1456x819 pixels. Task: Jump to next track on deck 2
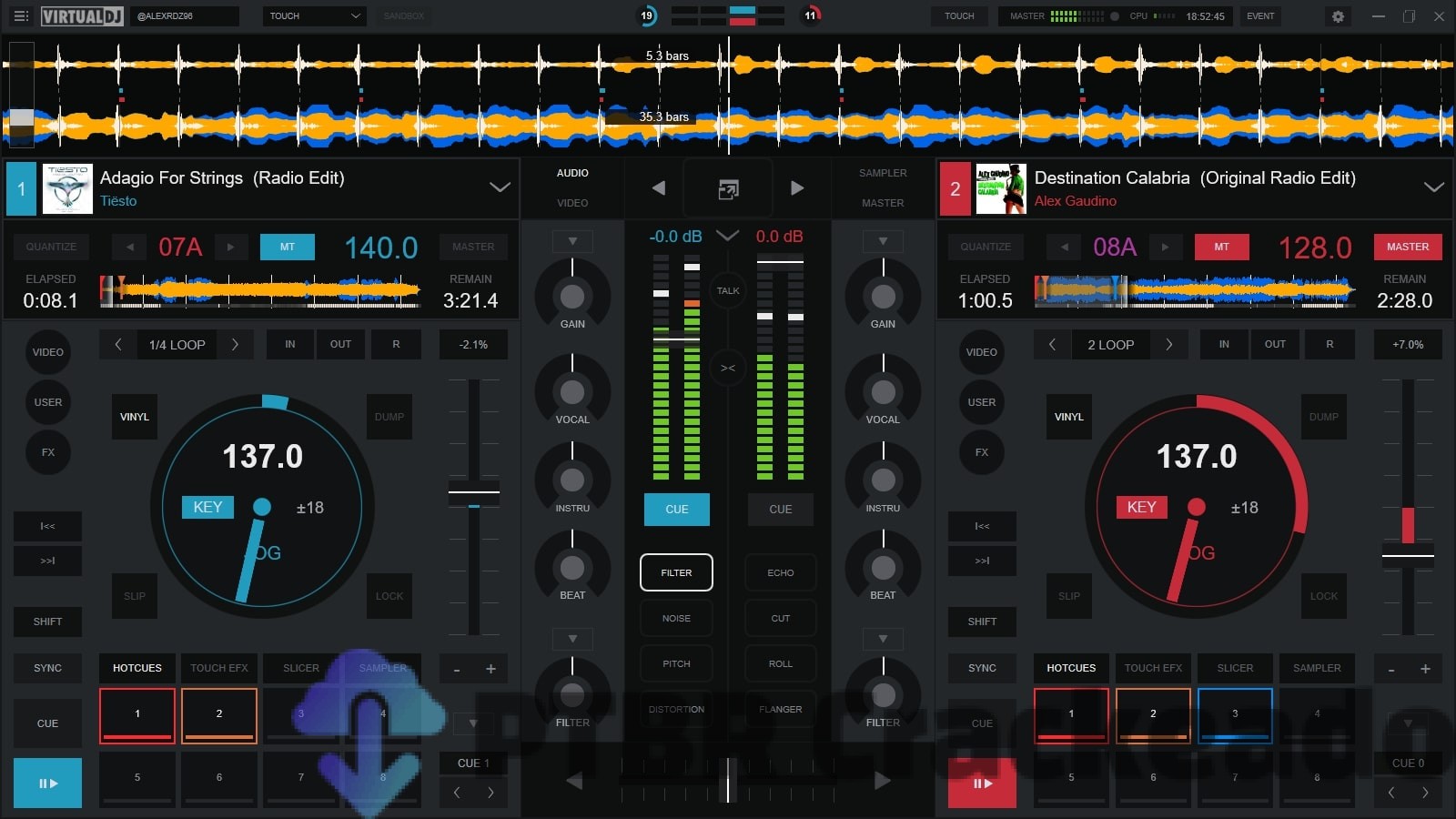point(982,561)
